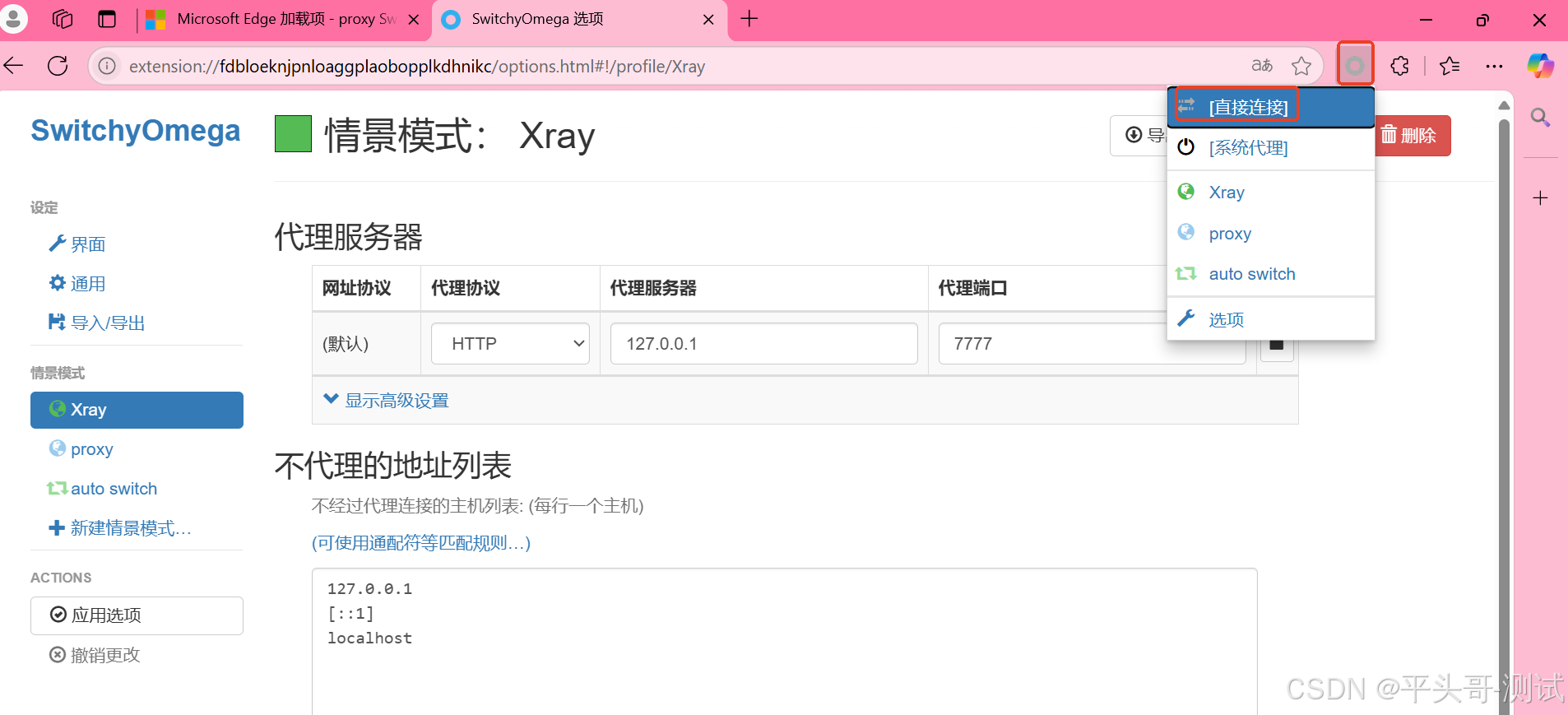This screenshot has height=715, width=1568.
Task: Click 新建情景模式 to add profile
Action: 120,528
